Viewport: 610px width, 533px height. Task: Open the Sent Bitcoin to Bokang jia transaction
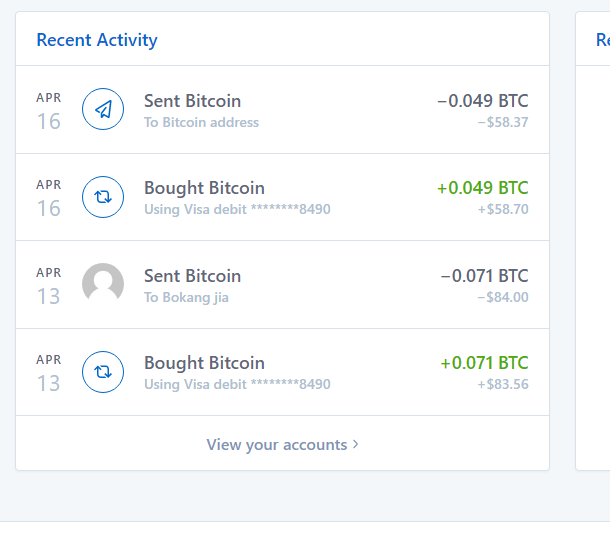192,276
